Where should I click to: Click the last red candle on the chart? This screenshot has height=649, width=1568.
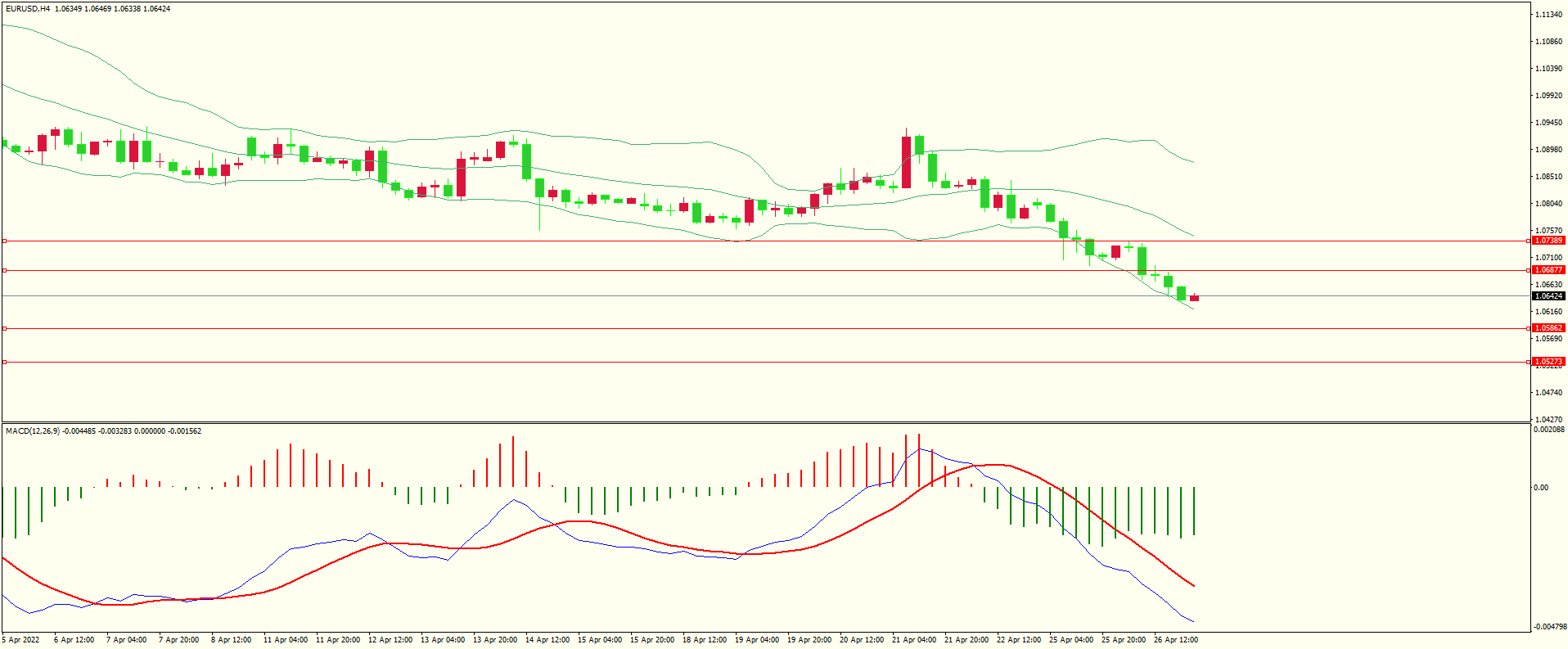point(1194,298)
